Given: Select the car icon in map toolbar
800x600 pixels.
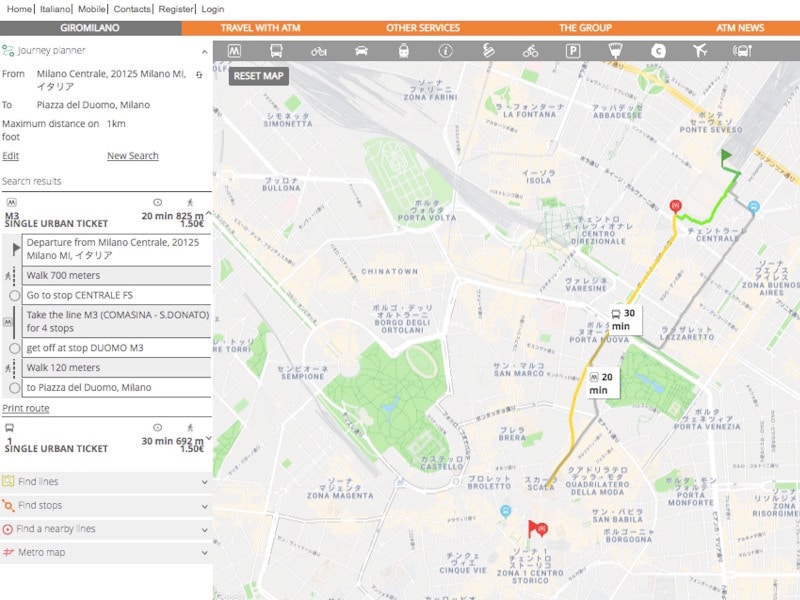Looking at the screenshot, I should click(362, 50).
